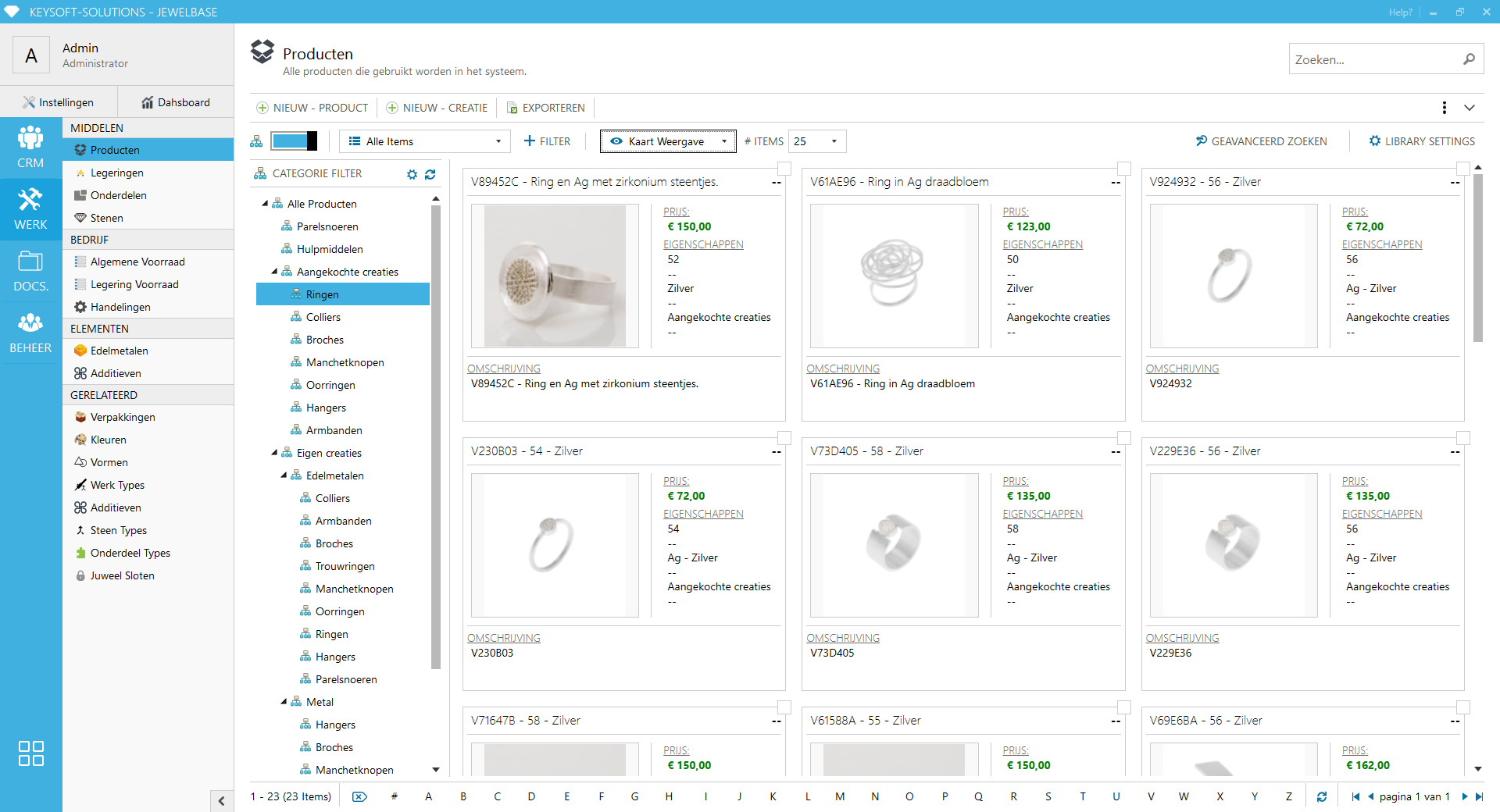
Task: Filter products by letter R
Action: click(x=1013, y=796)
